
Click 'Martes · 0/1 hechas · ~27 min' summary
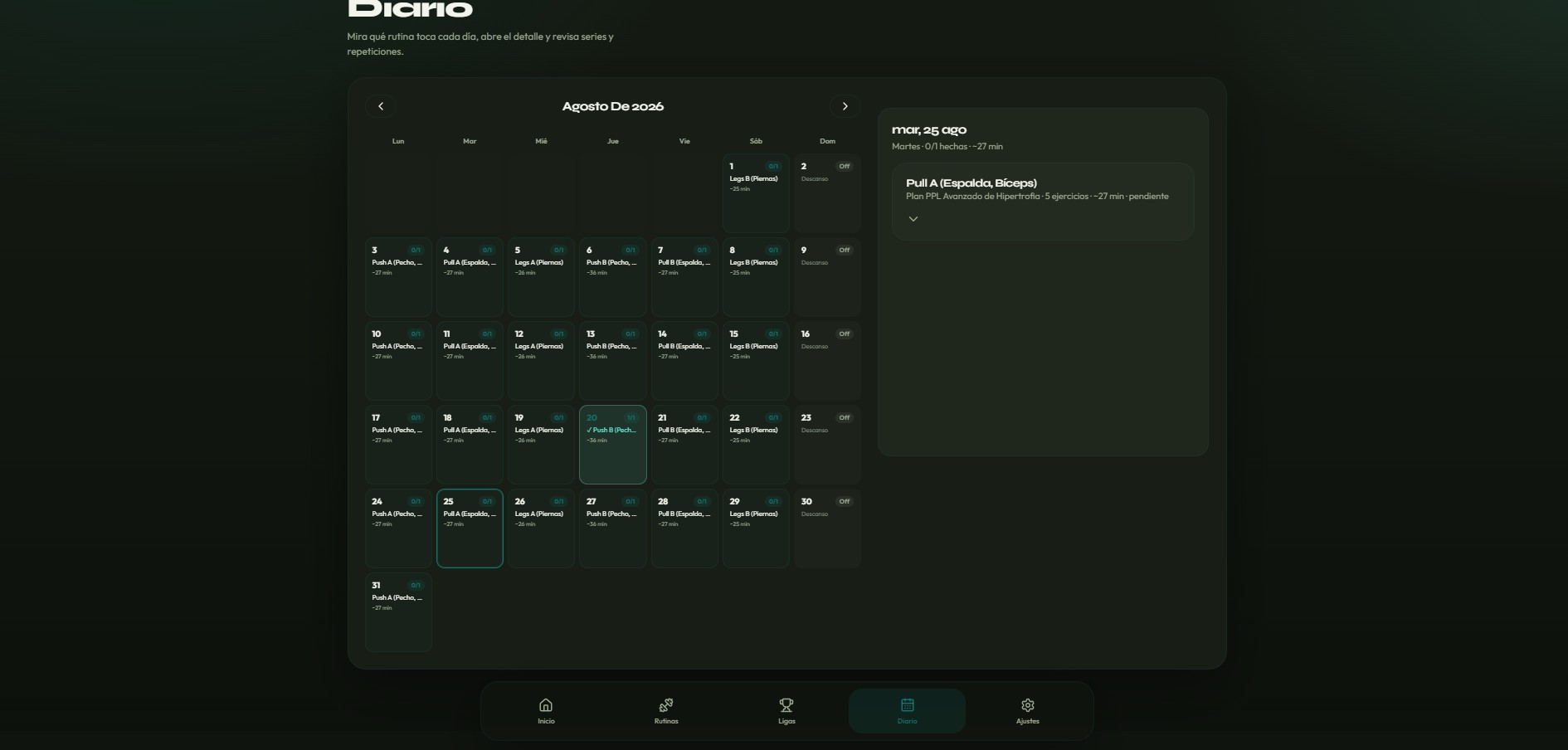tap(947, 147)
